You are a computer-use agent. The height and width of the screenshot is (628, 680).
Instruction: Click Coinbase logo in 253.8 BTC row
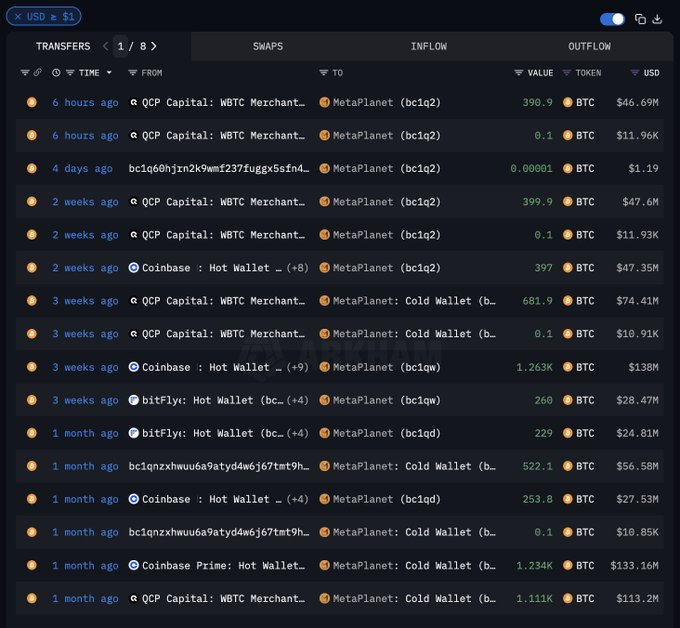(134, 499)
